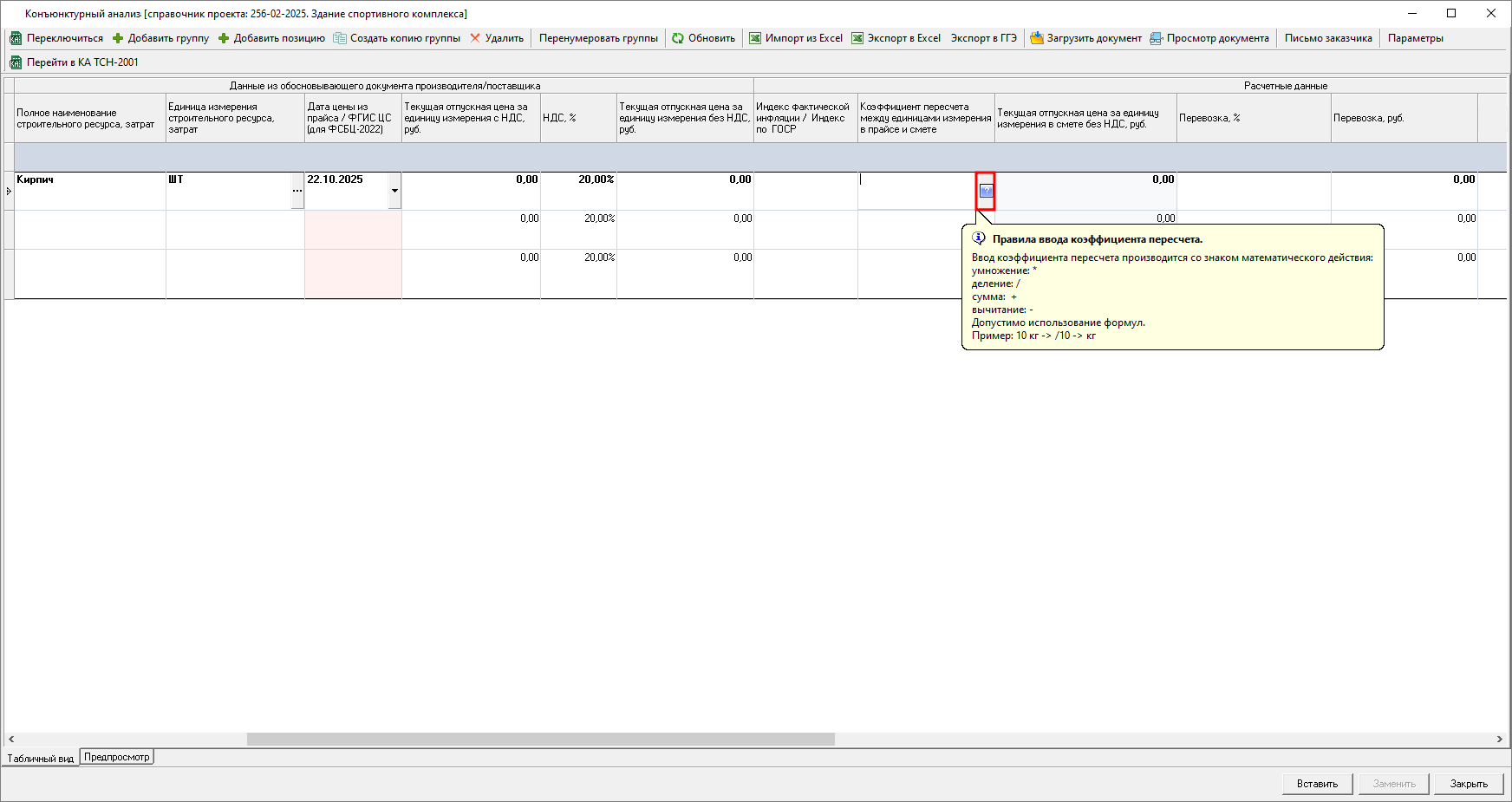This screenshot has height=802, width=1512.
Task: Delete selection with the Удалить icon
Action: pyautogui.click(x=475, y=38)
